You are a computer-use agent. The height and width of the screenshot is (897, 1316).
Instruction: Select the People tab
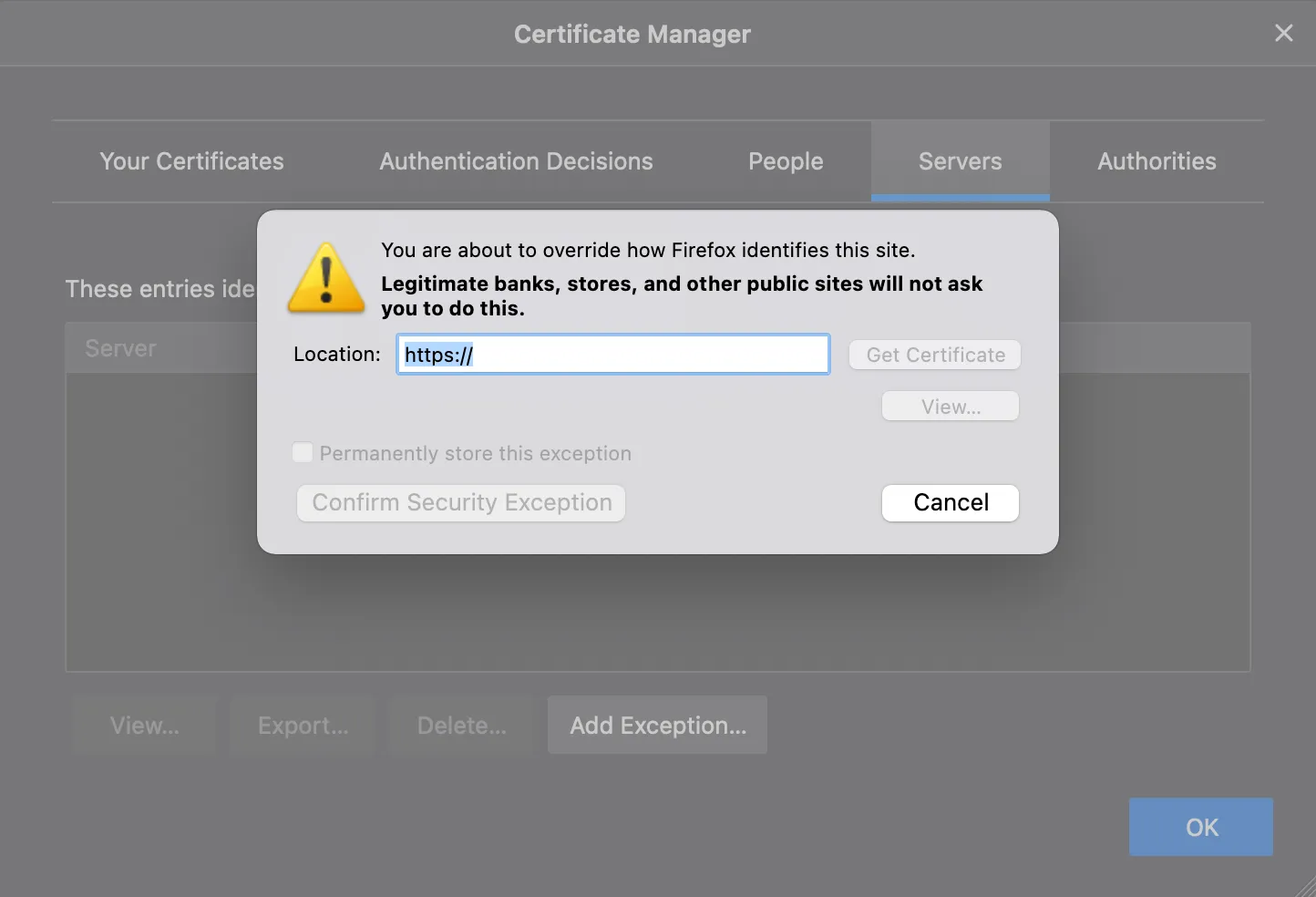(786, 161)
